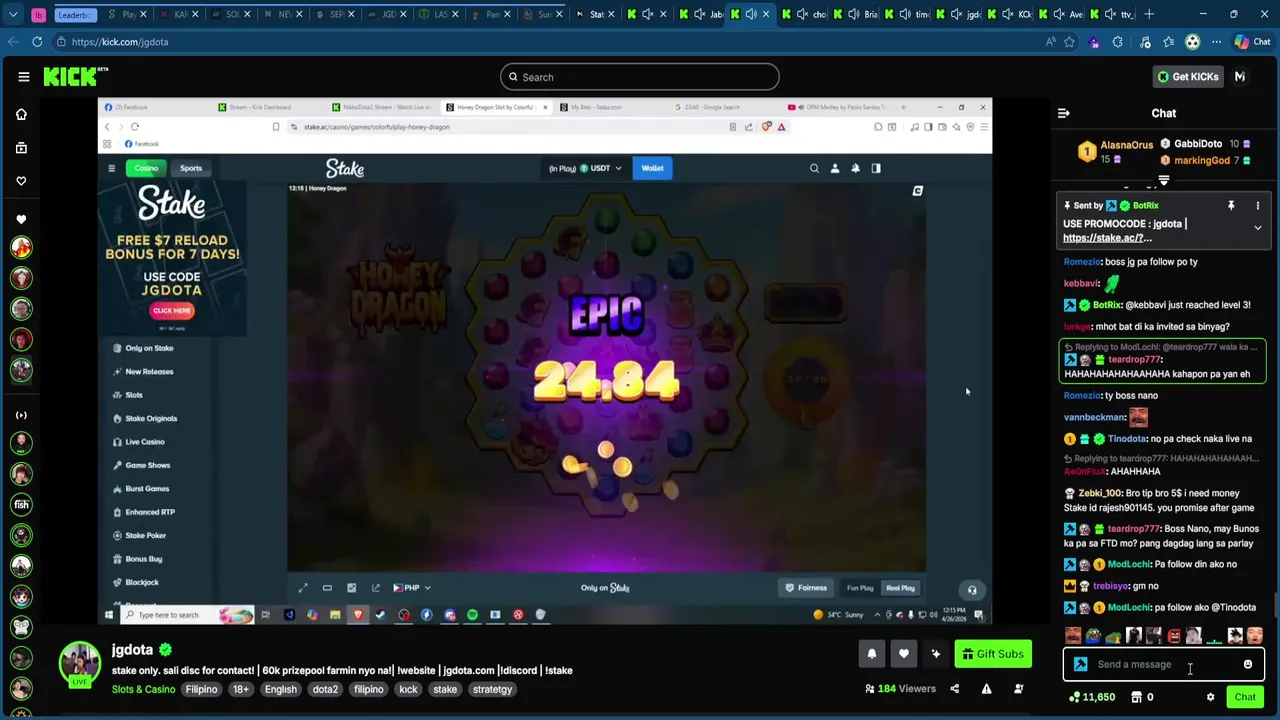Mute the browser tab labelled ttv
The width and height of the screenshot is (1280, 720).
[1113, 14]
